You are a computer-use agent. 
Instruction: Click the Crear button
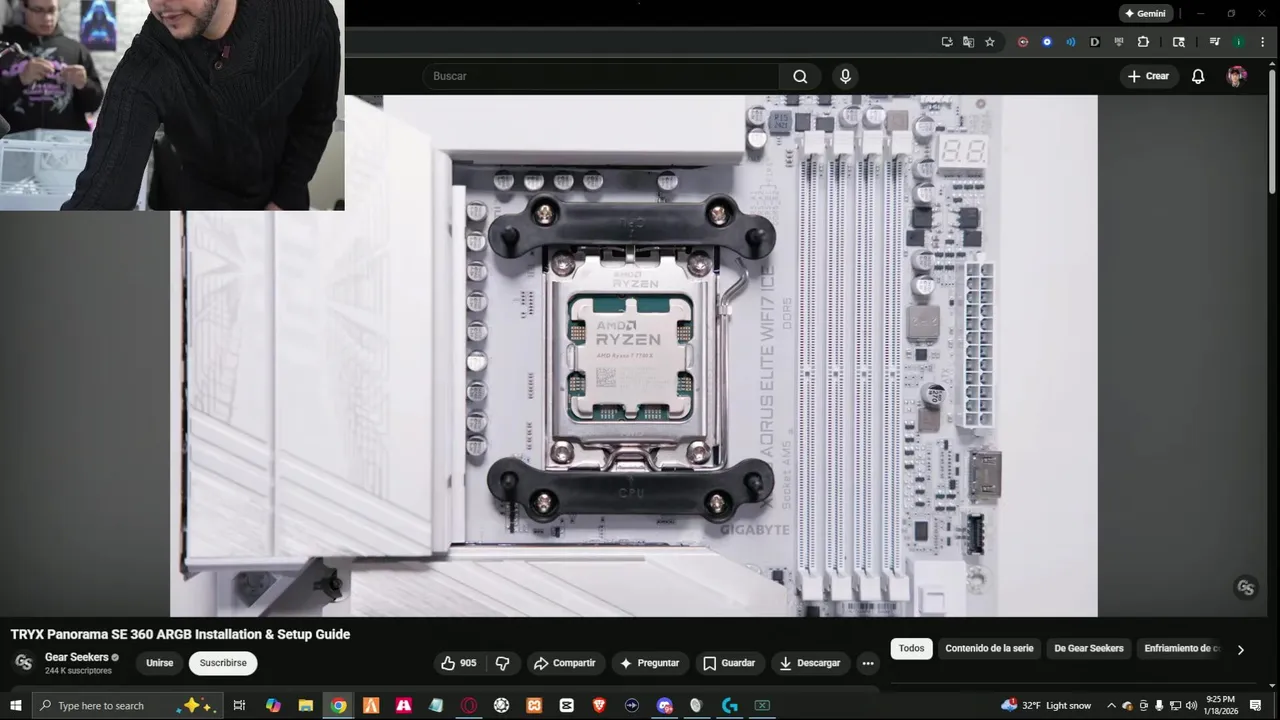pos(1148,76)
